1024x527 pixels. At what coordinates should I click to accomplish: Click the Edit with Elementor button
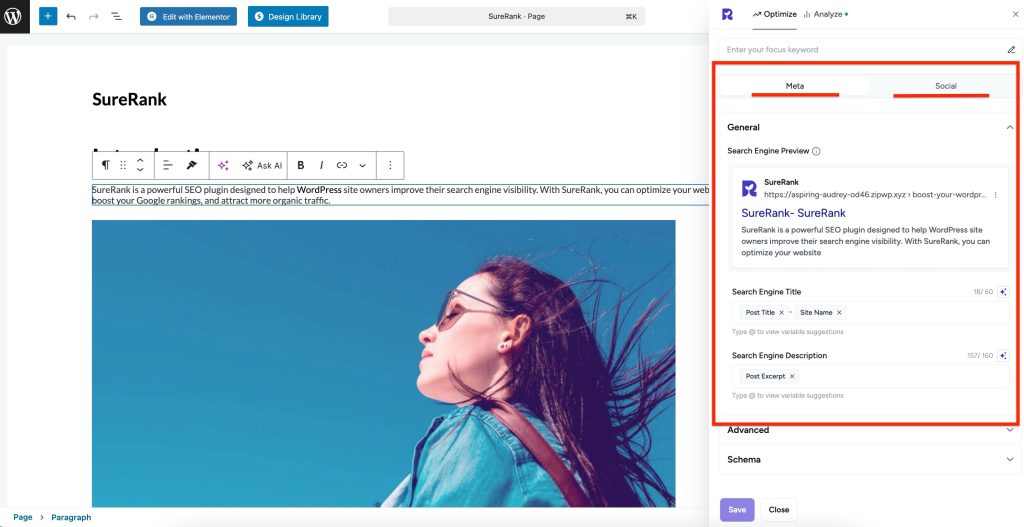[x=188, y=17]
